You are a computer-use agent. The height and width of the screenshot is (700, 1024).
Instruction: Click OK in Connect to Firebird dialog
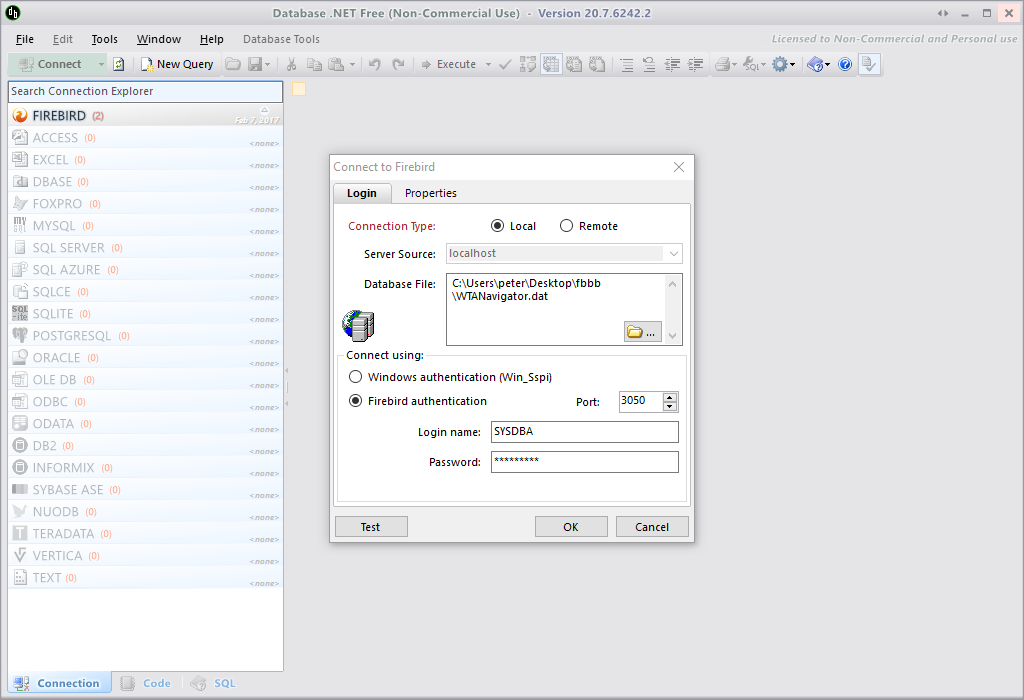click(x=571, y=526)
